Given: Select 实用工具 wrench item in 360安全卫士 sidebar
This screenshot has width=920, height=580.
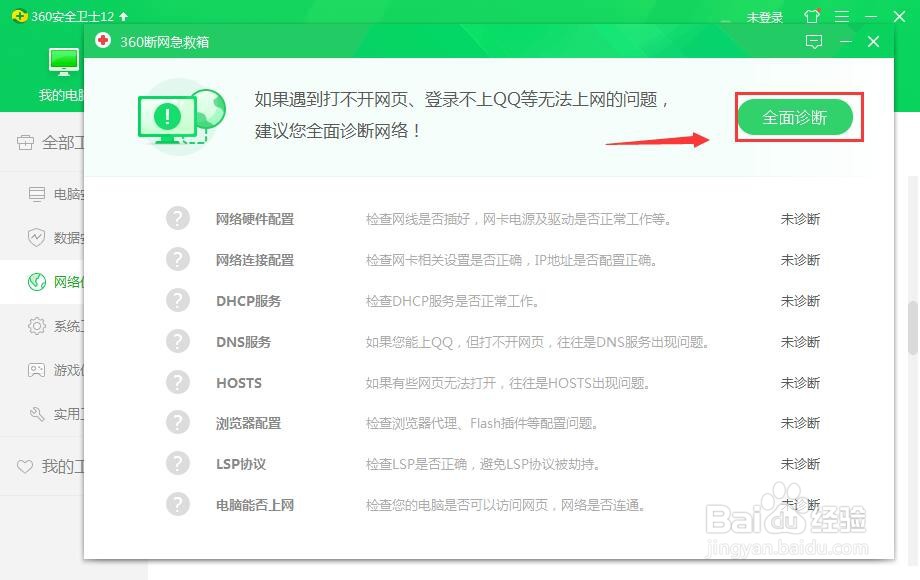Looking at the screenshot, I should (56, 414).
